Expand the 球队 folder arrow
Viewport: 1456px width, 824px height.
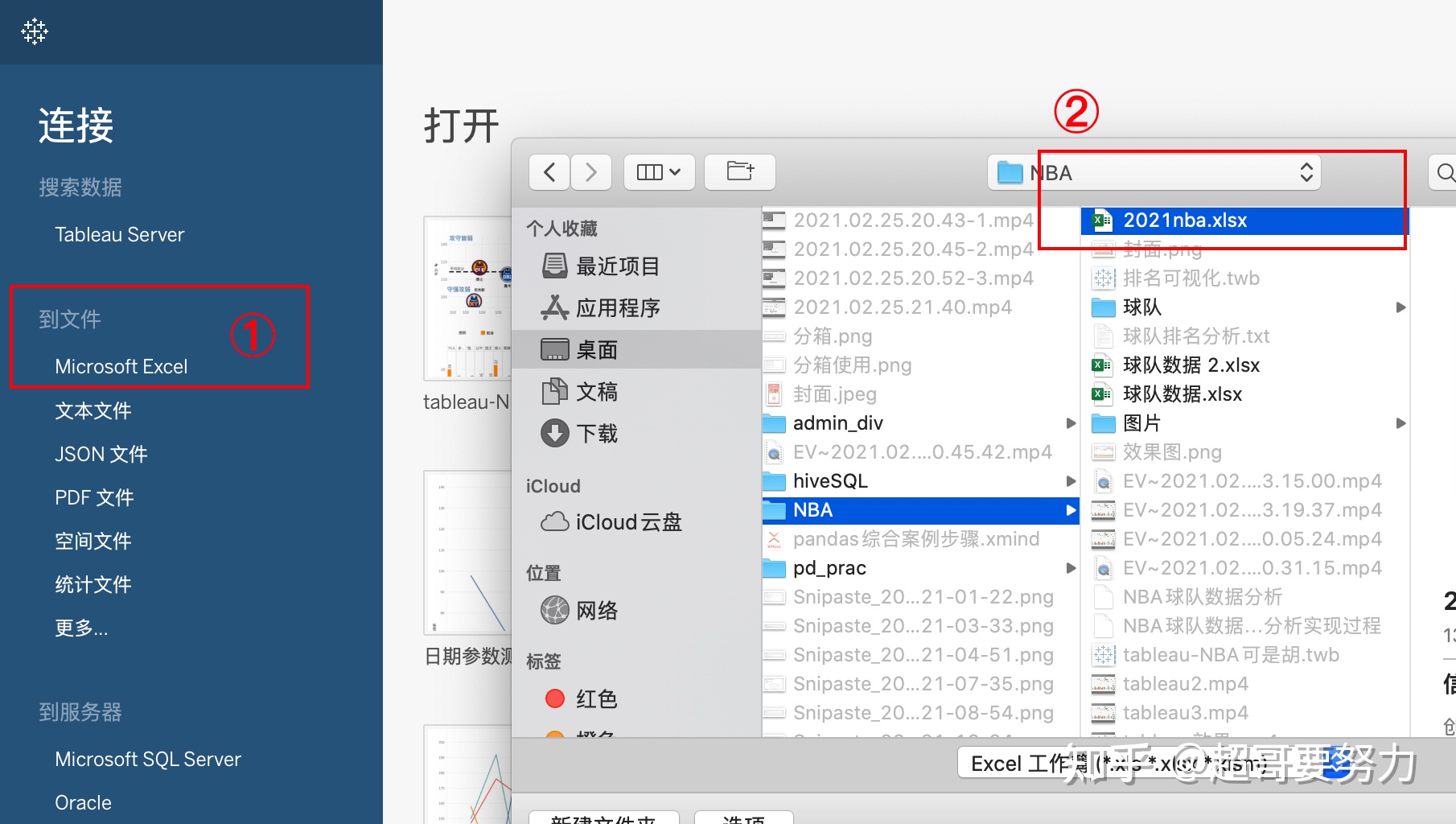1400,307
